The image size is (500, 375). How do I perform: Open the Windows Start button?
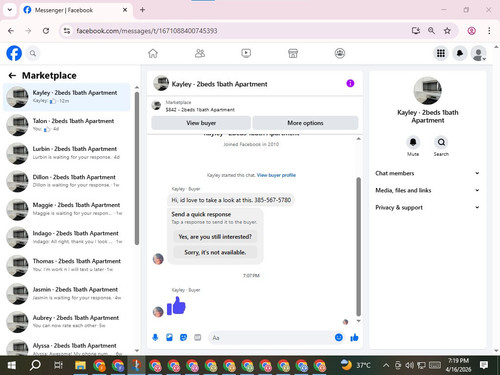(x=12, y=366)
